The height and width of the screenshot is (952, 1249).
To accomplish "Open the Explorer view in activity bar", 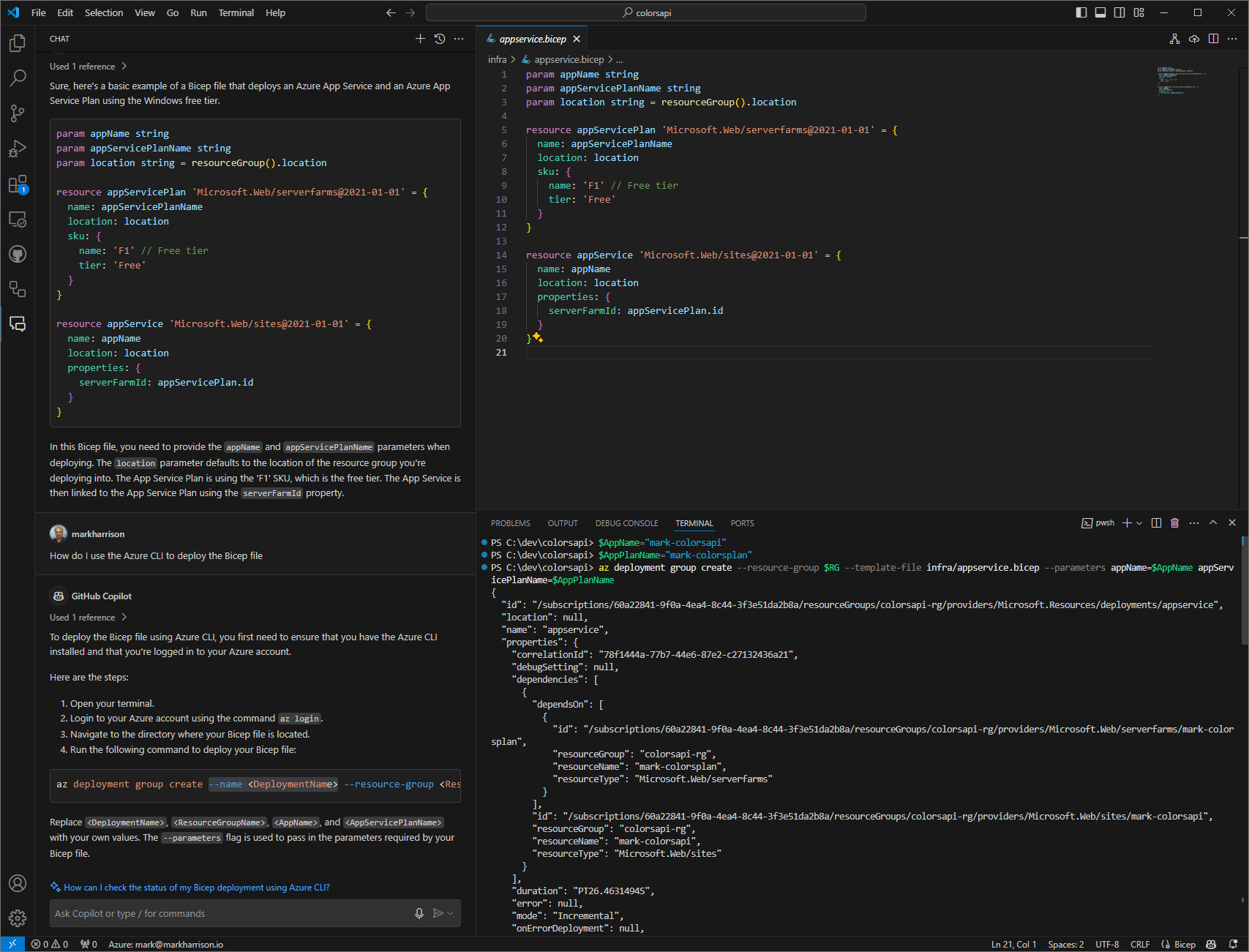I will pyautogui.click(x=18, y=43).
